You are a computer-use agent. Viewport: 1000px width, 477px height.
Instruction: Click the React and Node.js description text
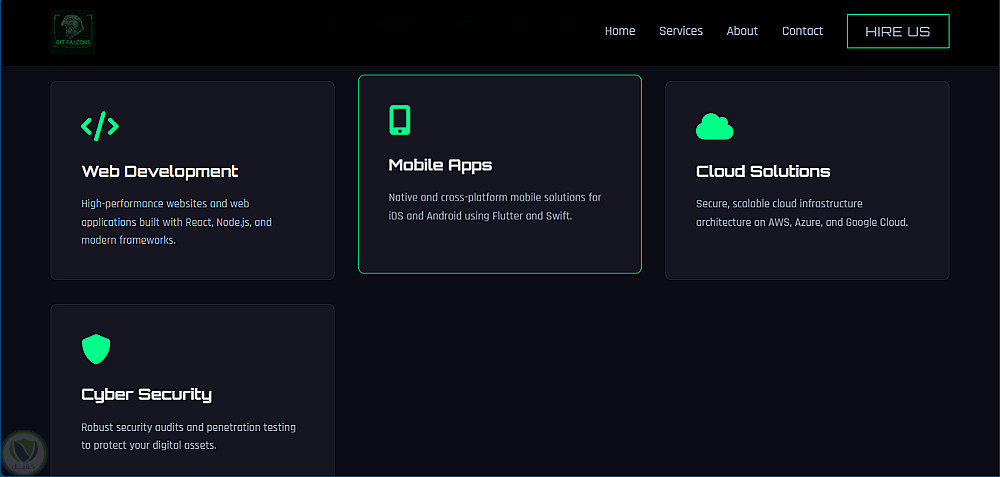pos(176,222)
